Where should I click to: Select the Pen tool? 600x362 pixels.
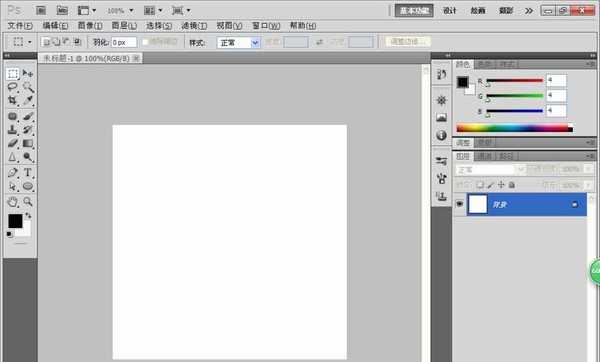tap(13, 173)
